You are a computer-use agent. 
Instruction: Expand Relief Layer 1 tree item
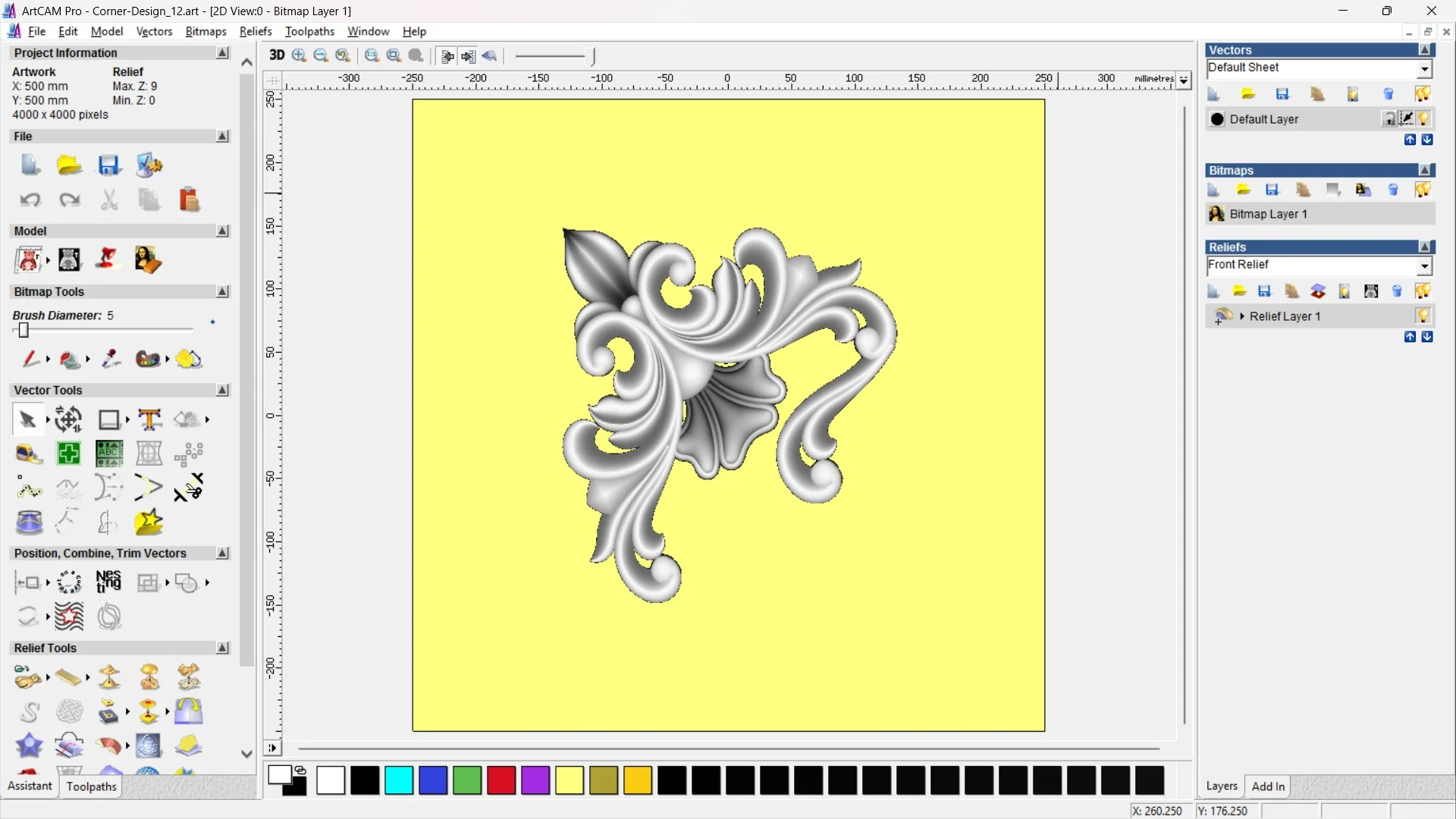[x=1243, y=316]
